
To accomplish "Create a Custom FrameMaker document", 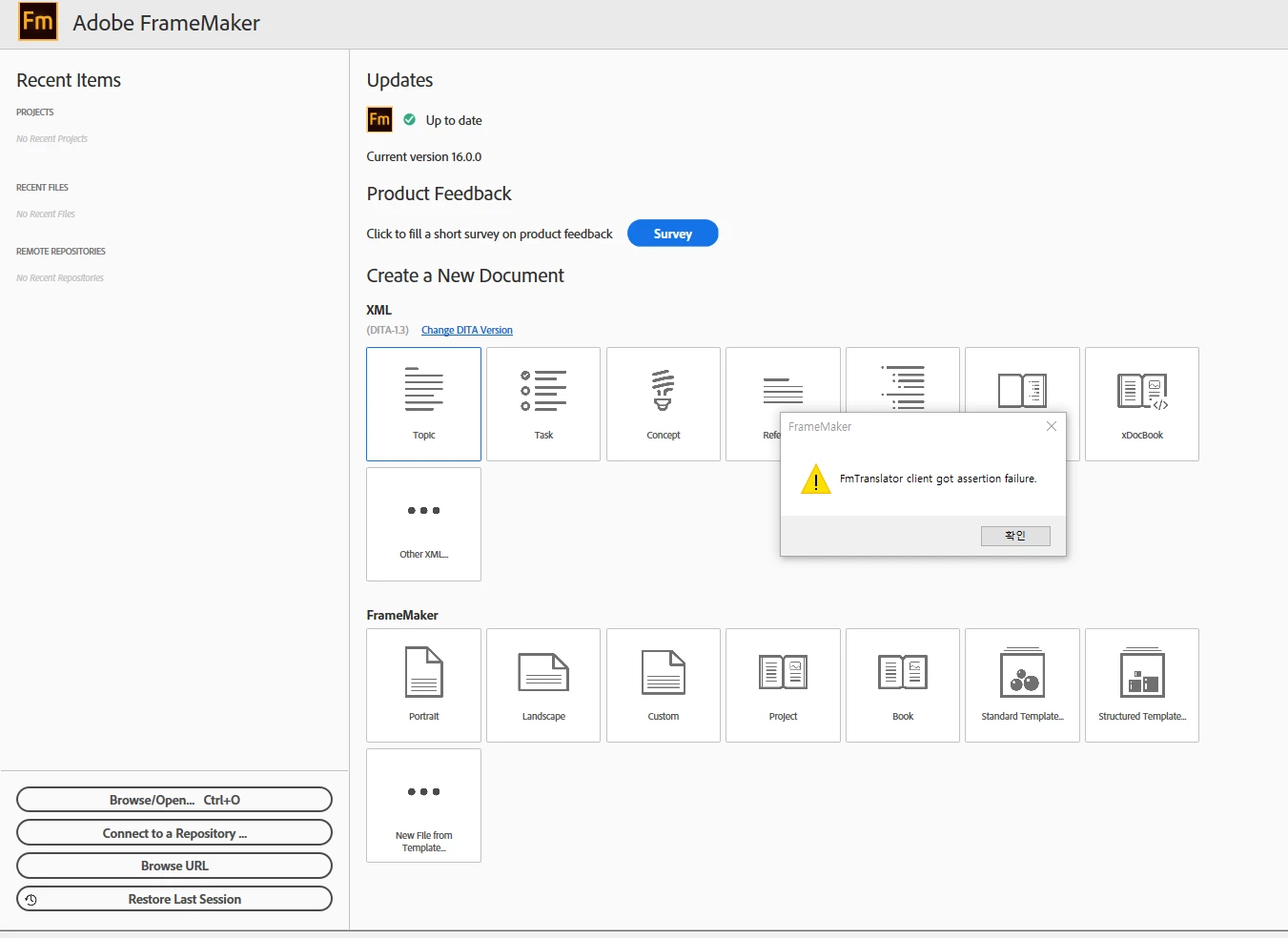I will 664,684.
